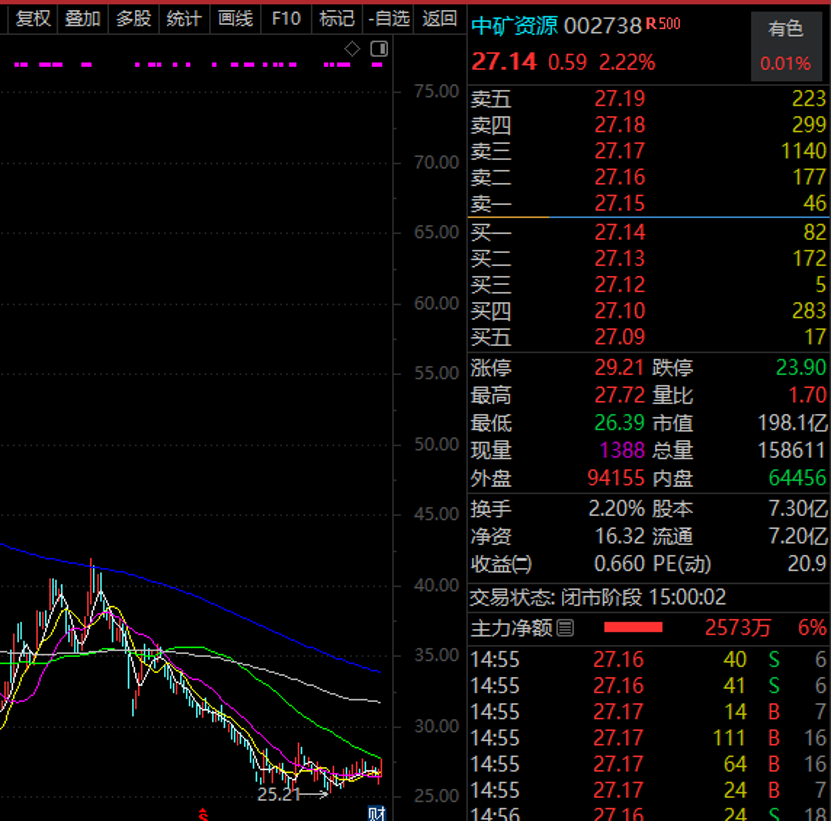Image resolution: width=832 pixels, height=822 pixels.
Task: Click the 净资 value 16.32
Action: click(619, 536)
